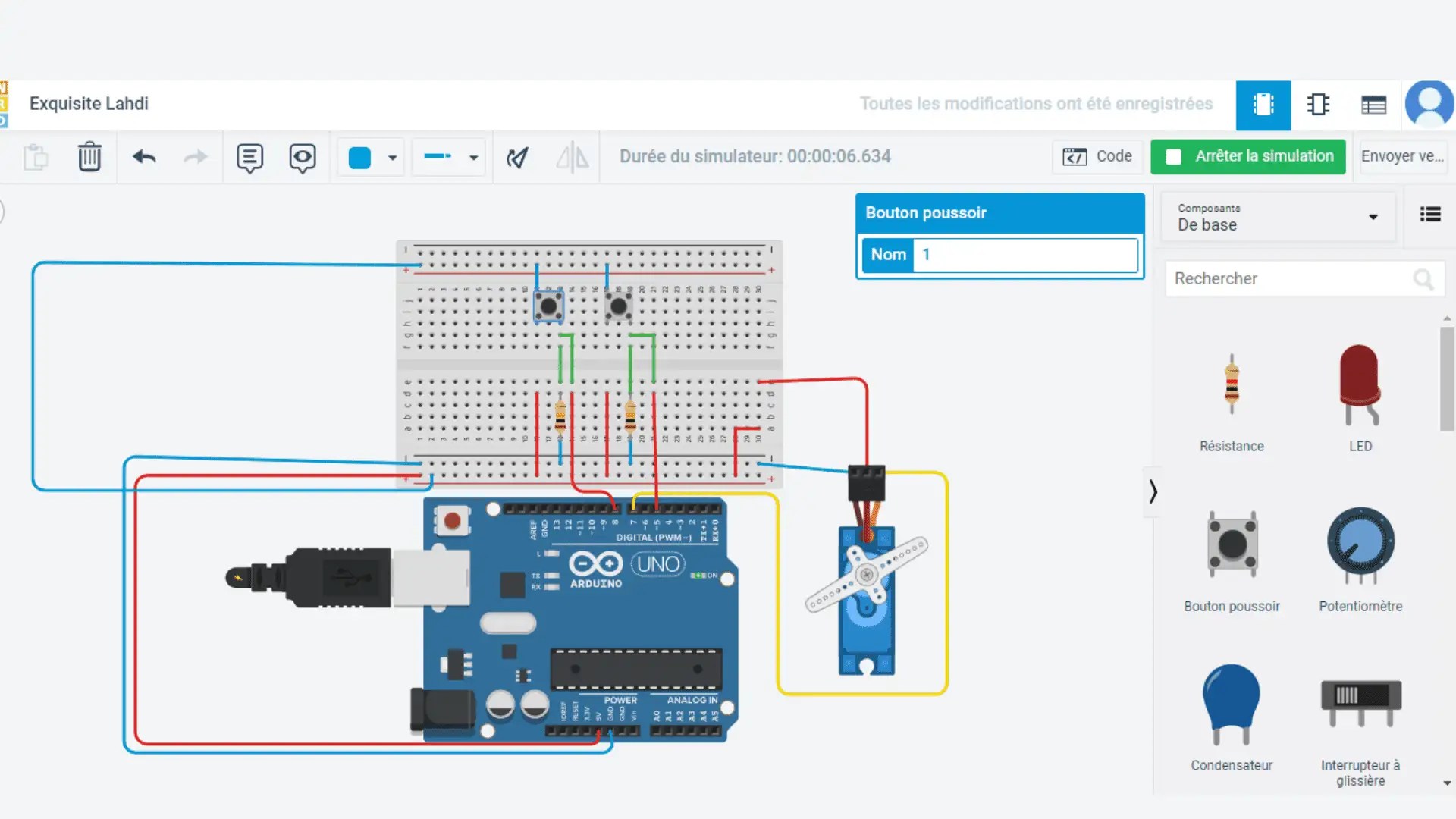
Task: Toggle annotation visibility with the eye icon
Action: 303,157
